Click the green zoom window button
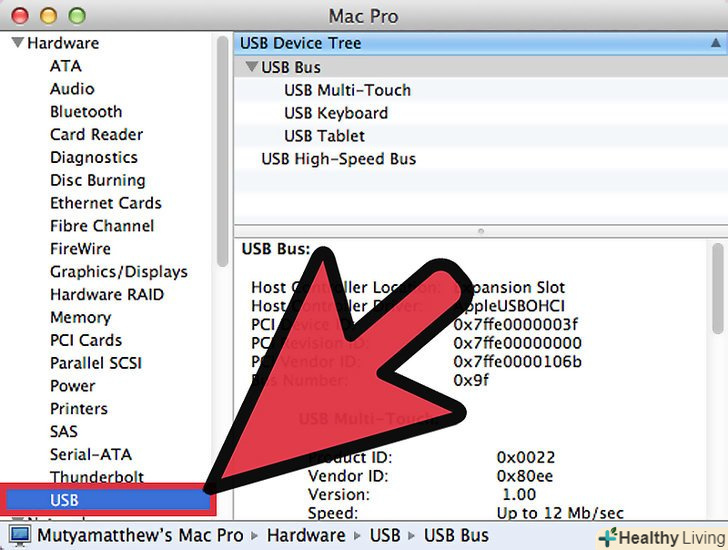728x550 pixels. [77, 16]
